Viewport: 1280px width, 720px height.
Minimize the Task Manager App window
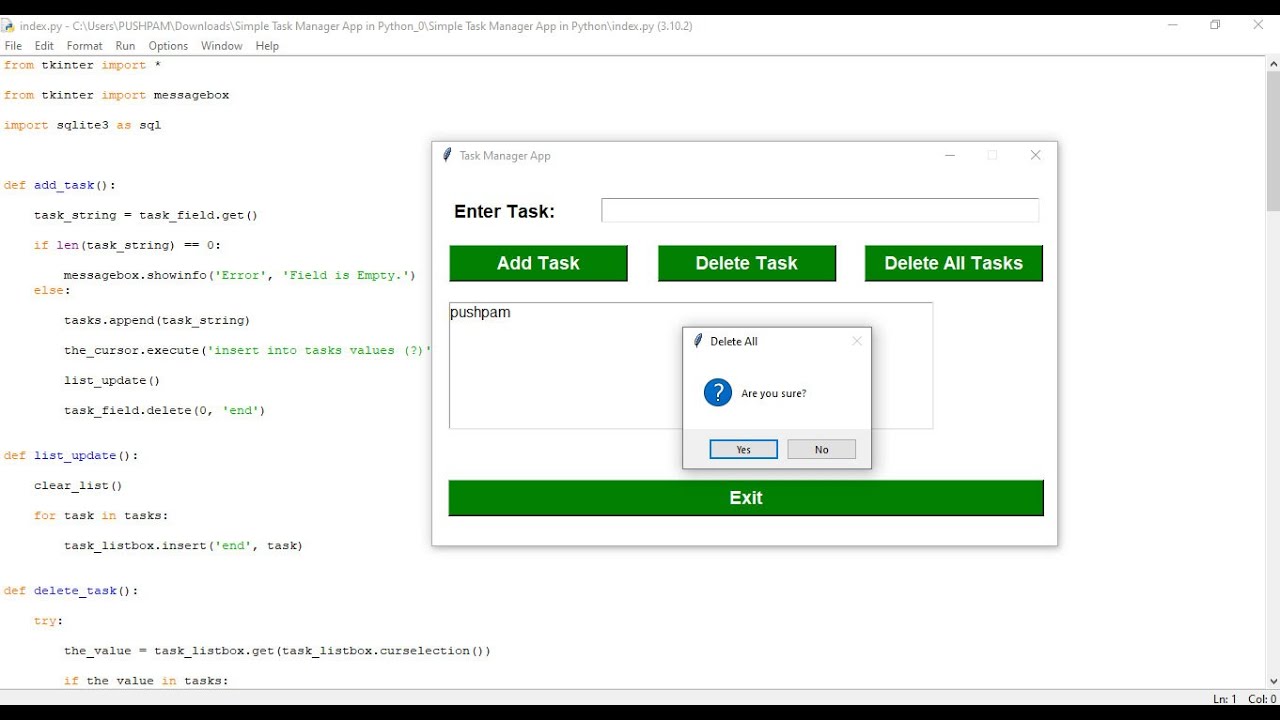pos(950,155)
